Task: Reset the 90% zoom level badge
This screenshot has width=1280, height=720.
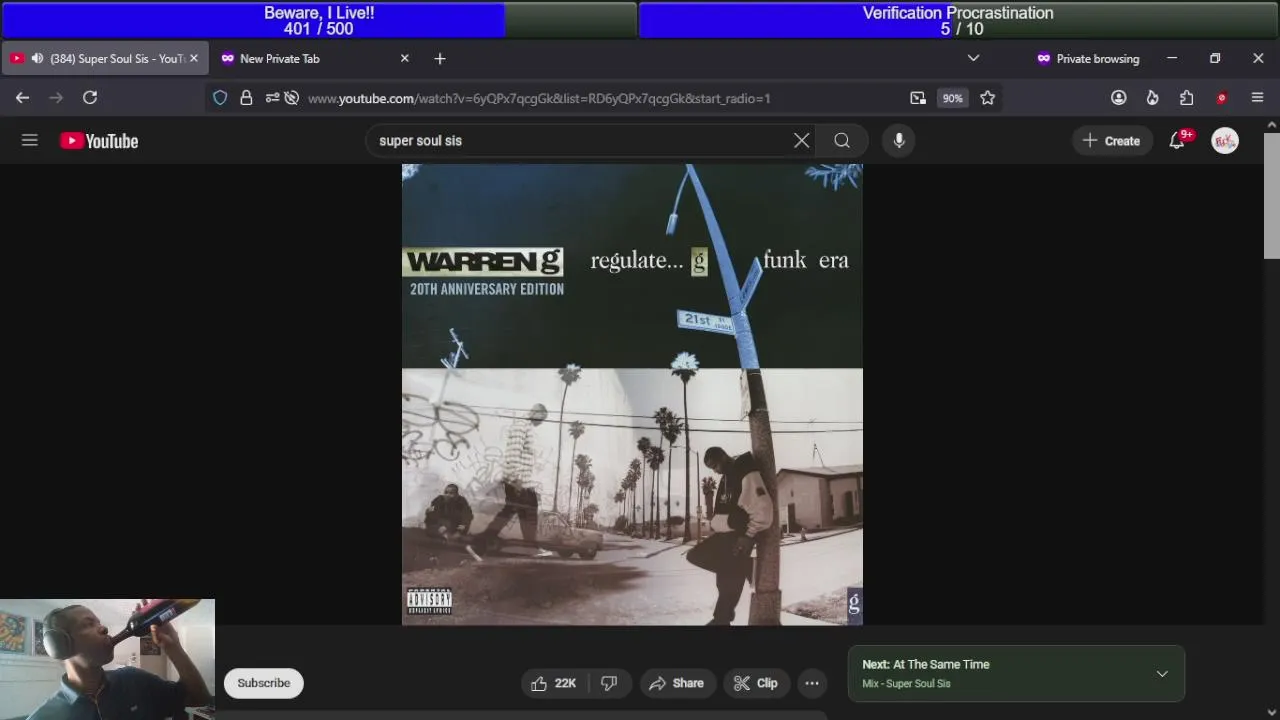Action: (x=952, y=98)
